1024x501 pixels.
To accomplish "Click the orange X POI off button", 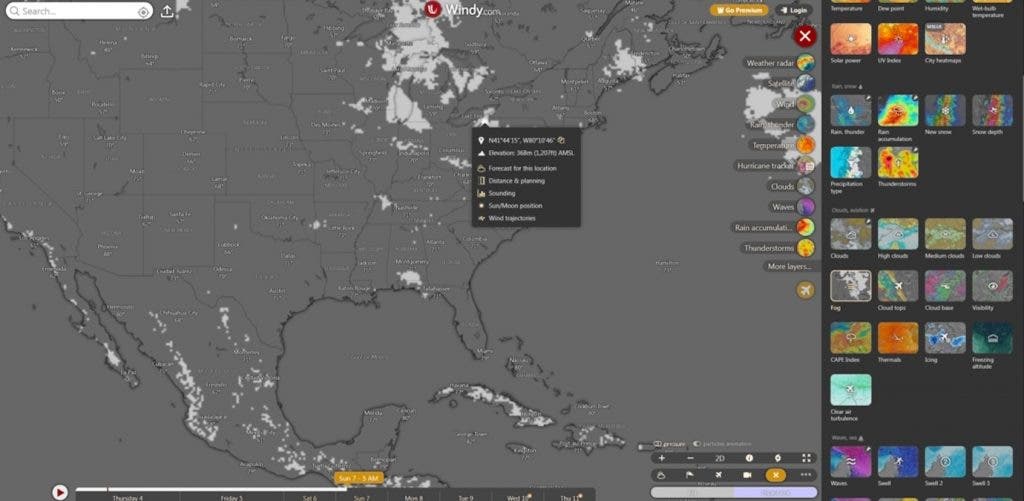I will click(776, 475).
